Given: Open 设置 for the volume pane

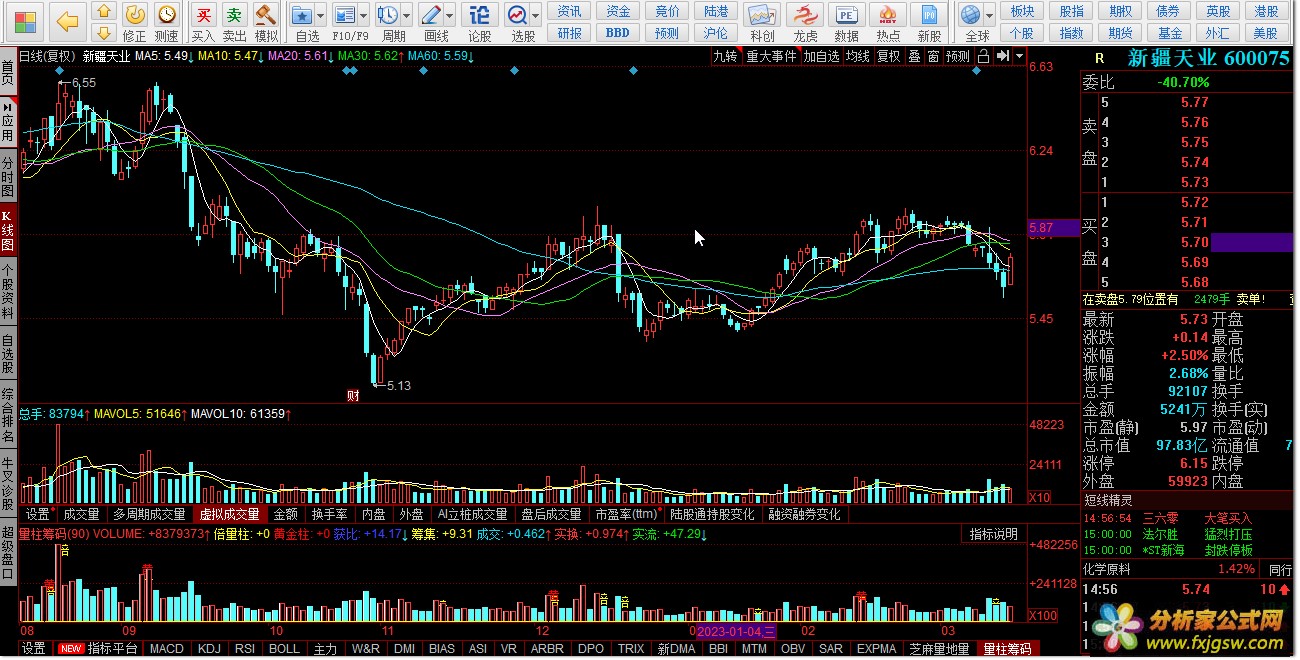Looking at the screenshot, I should coord(37,514).
